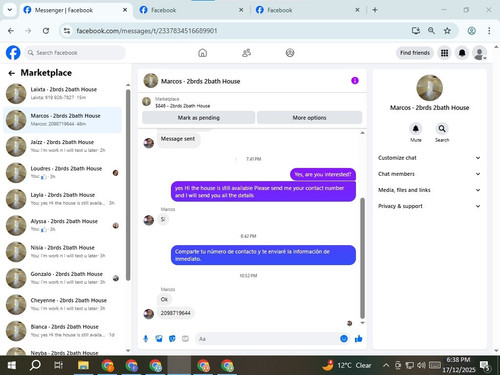Image resolution: width=500 pixels, height=375 pixels.
Task: Open Jaizz - 2brds 2bath House chat
Action: click(62, 146)
